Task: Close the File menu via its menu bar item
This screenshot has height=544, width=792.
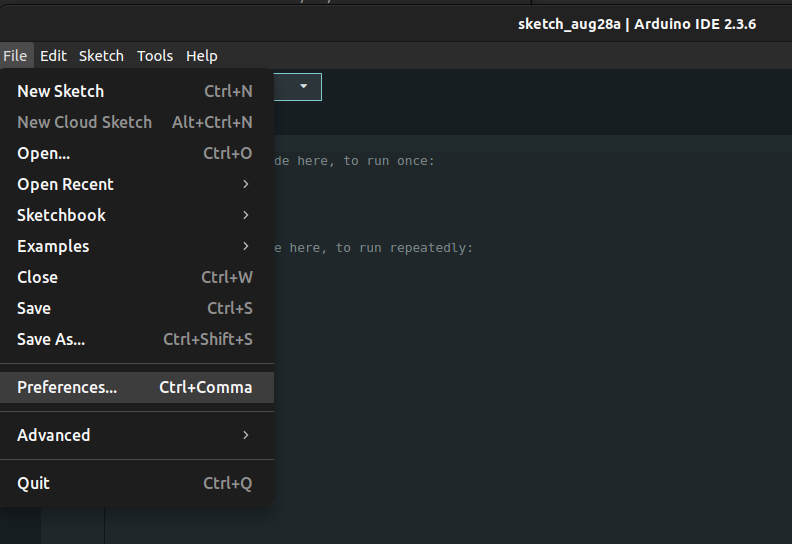Action: [x=15, y=56]
